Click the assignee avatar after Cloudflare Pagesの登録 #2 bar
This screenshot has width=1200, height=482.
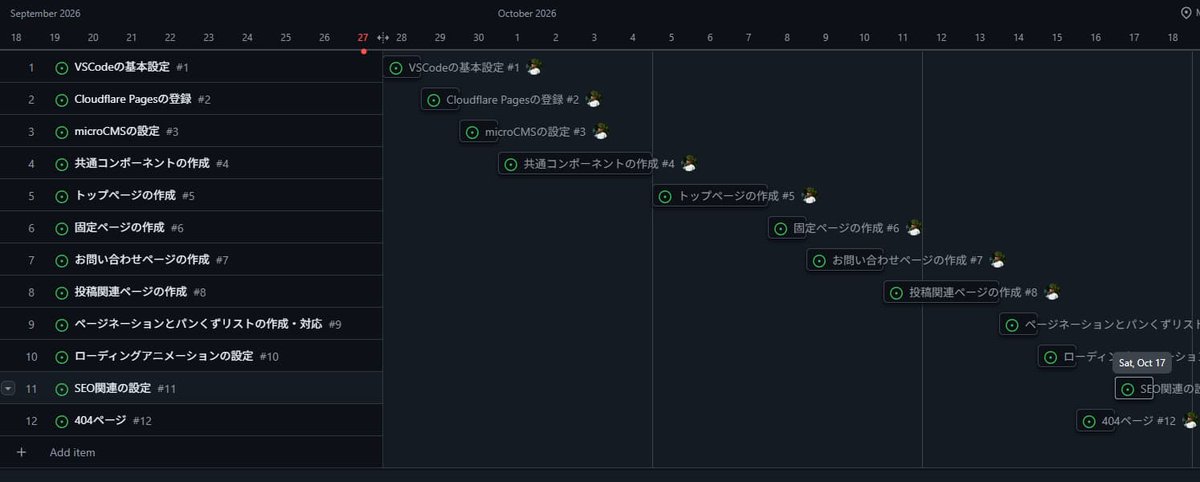(x=594, y=99)
